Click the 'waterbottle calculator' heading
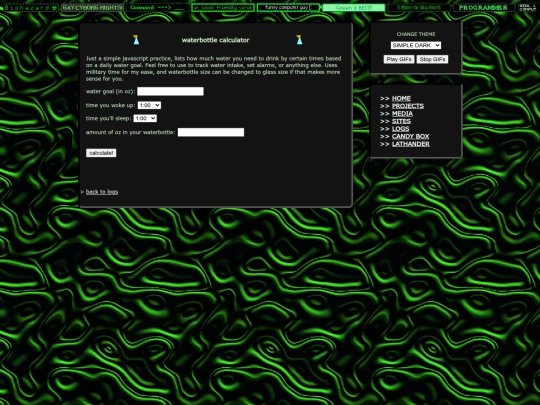Image resolution: width=540 pixels, height=405 pixels. coord(216,40)
